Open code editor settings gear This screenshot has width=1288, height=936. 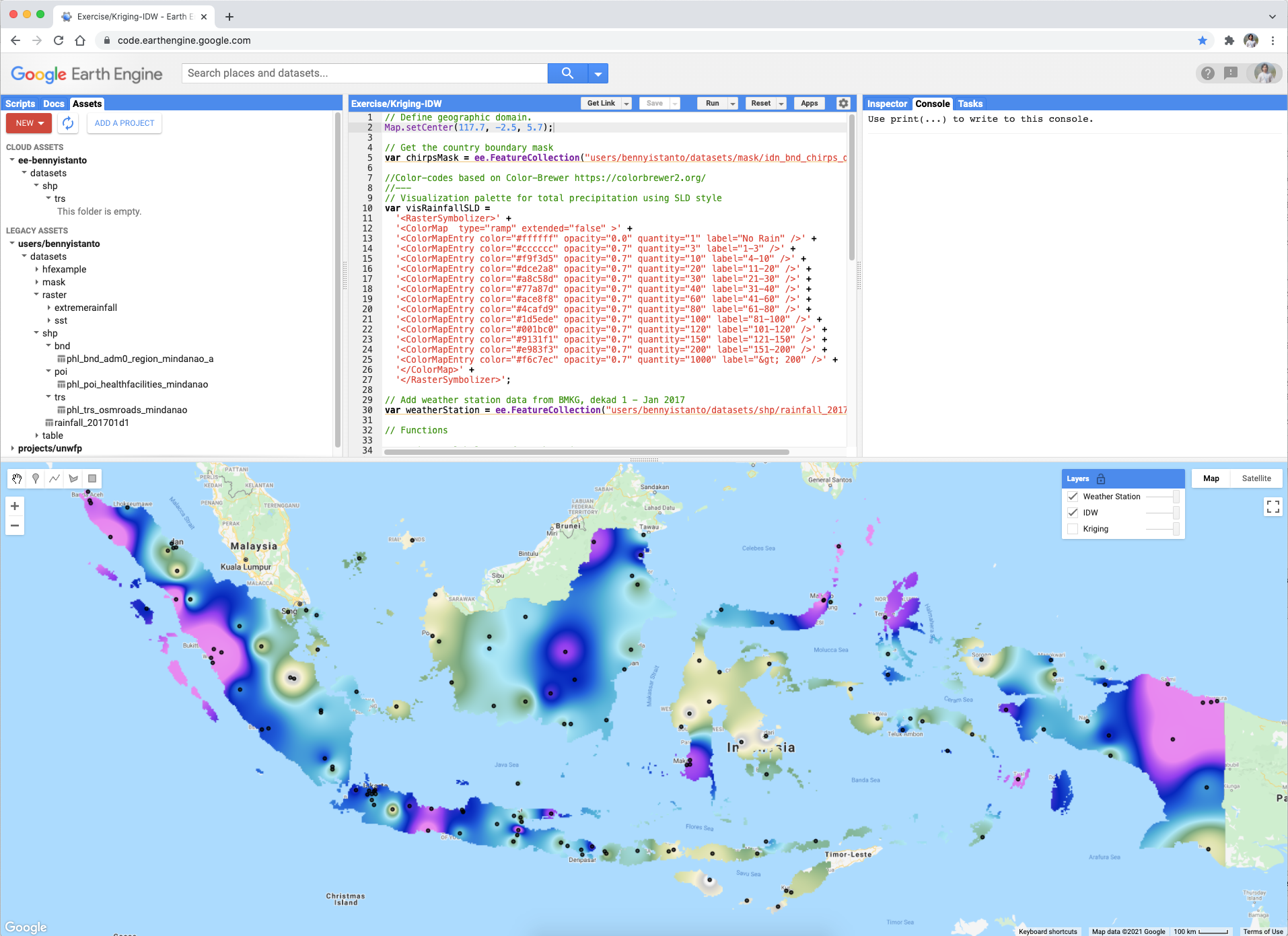[x=843, y=103]
